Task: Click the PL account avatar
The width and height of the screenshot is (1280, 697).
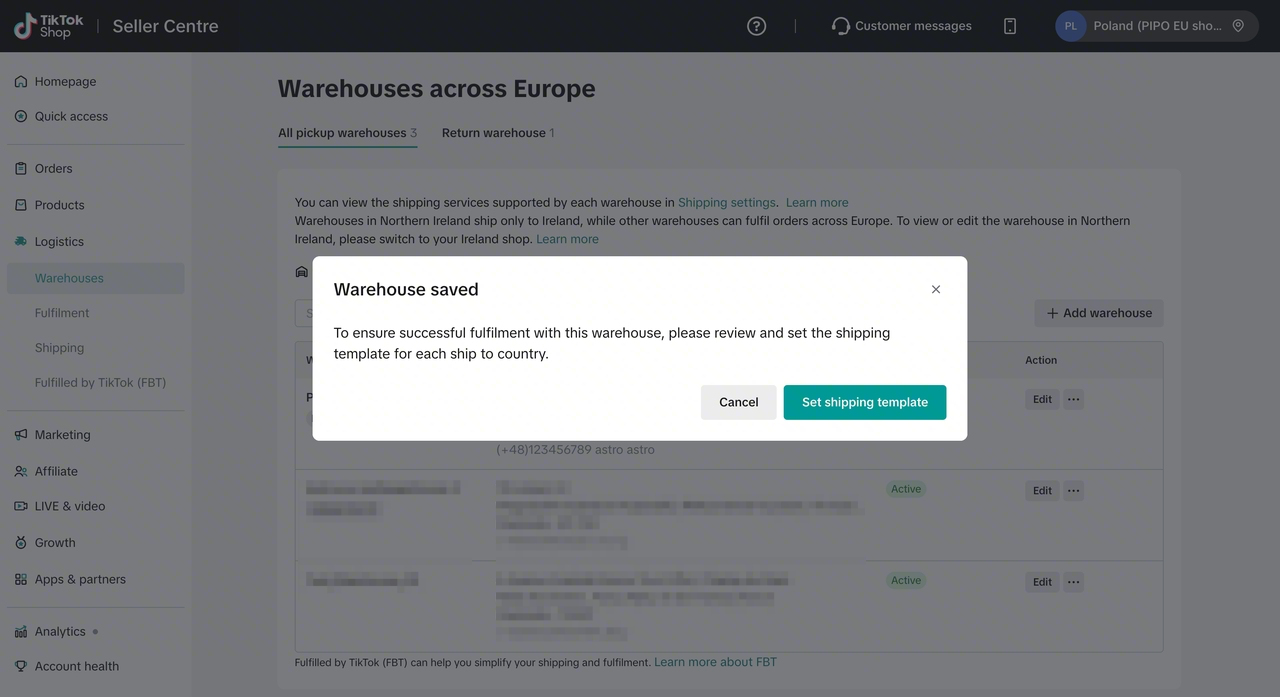Action: pyautogui.click(x=1071, y=26)
